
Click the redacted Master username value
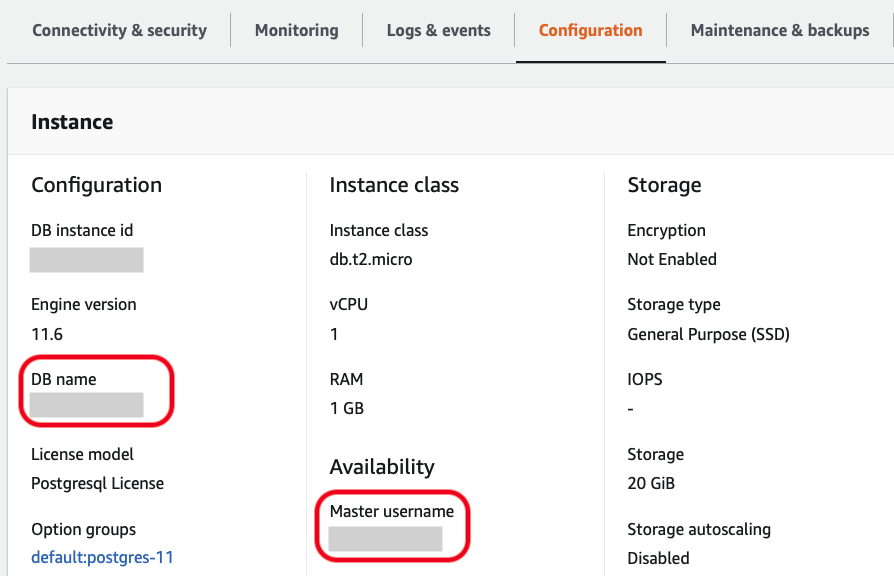click(x=386, y=539)
